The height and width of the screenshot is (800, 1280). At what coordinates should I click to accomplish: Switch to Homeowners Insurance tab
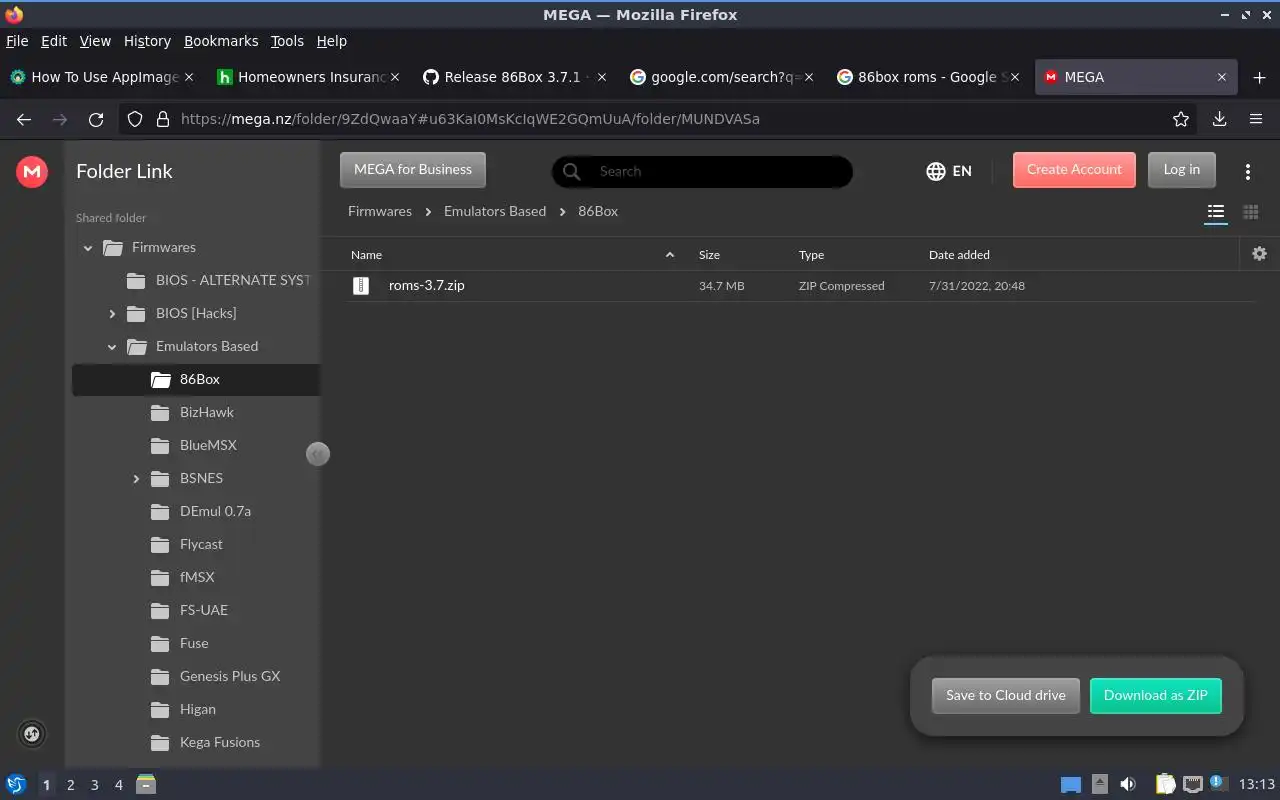(x=307, y=77)
